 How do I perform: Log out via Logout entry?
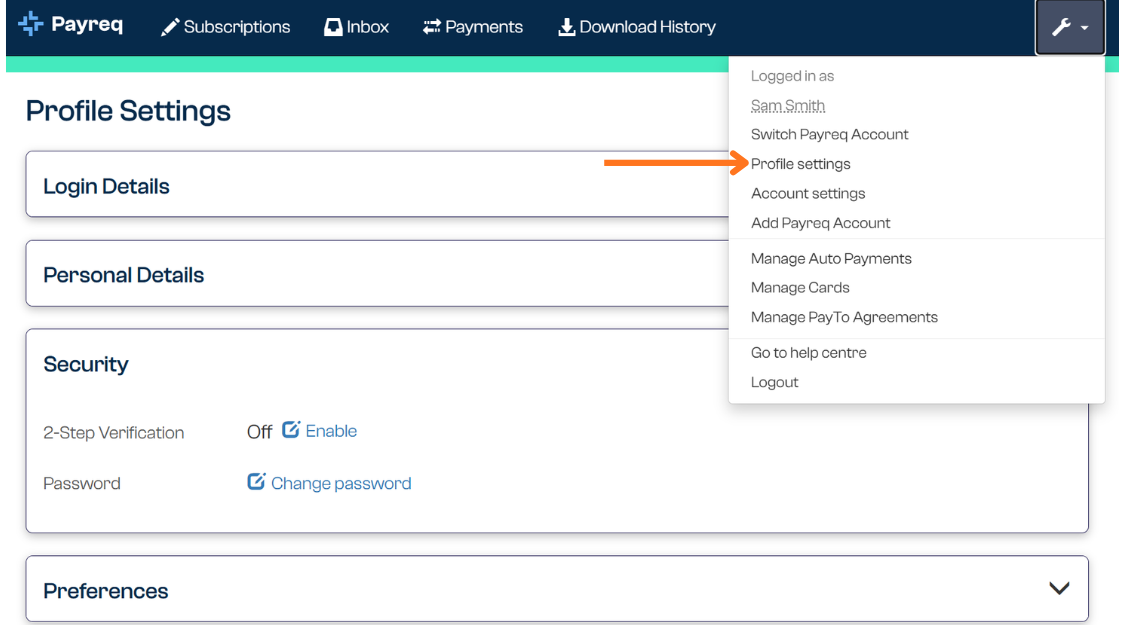click(x=774, y=382)
